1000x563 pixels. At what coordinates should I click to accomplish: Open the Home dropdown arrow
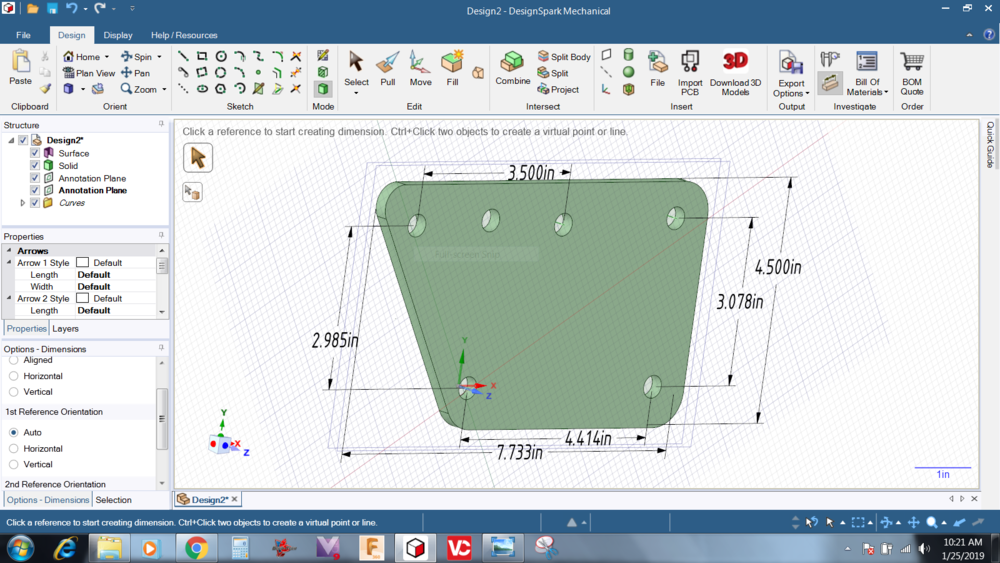pos(107,57)
